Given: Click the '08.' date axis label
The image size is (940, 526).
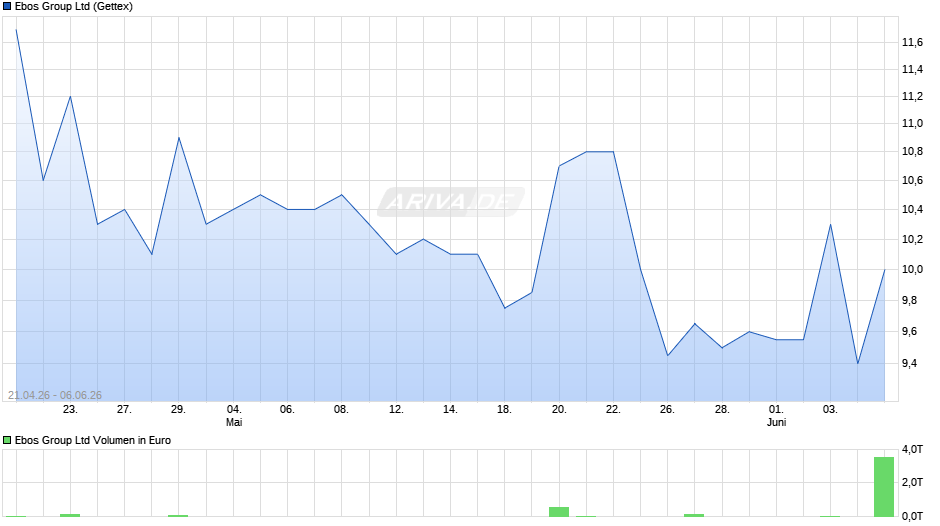Looking at the screenshot, I should click(341, 410).
